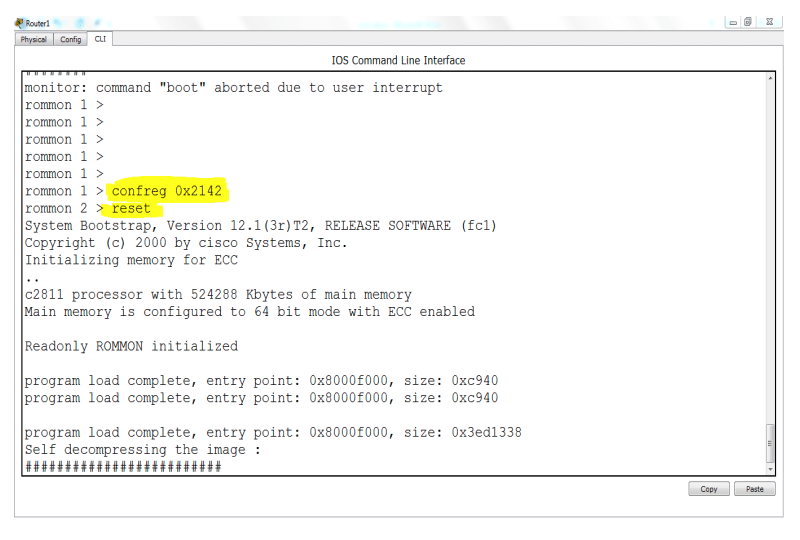
Task: Maximize the Router1 window
Action: click(x=747, y=22)
